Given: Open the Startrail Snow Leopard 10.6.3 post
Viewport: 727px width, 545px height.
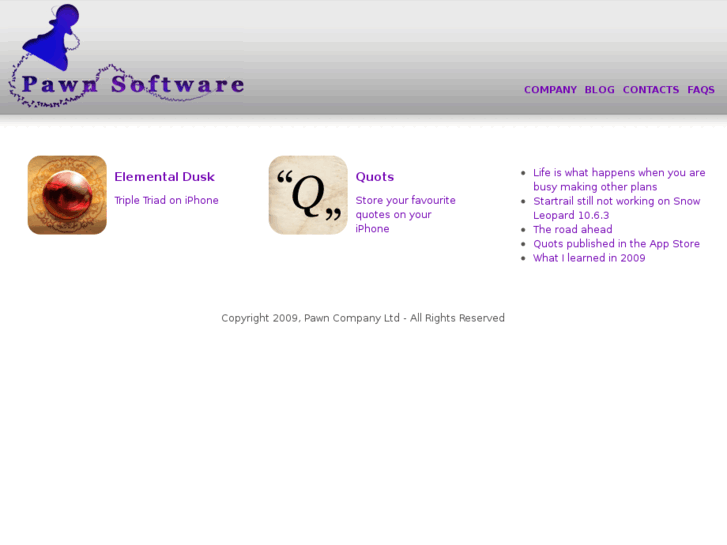Looking at the screenshot, I should [617, 208].
